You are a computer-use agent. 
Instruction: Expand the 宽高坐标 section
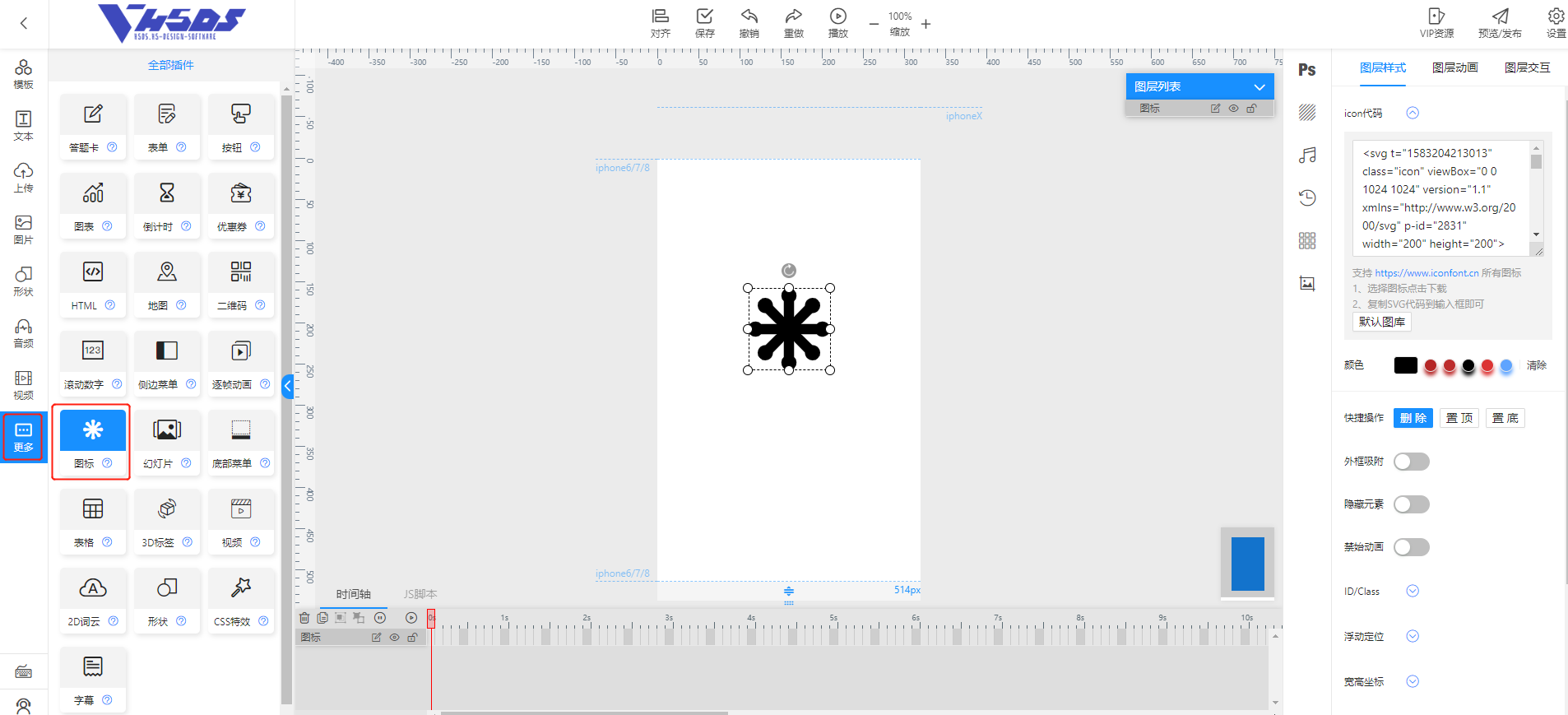(x=1413, y=681)
